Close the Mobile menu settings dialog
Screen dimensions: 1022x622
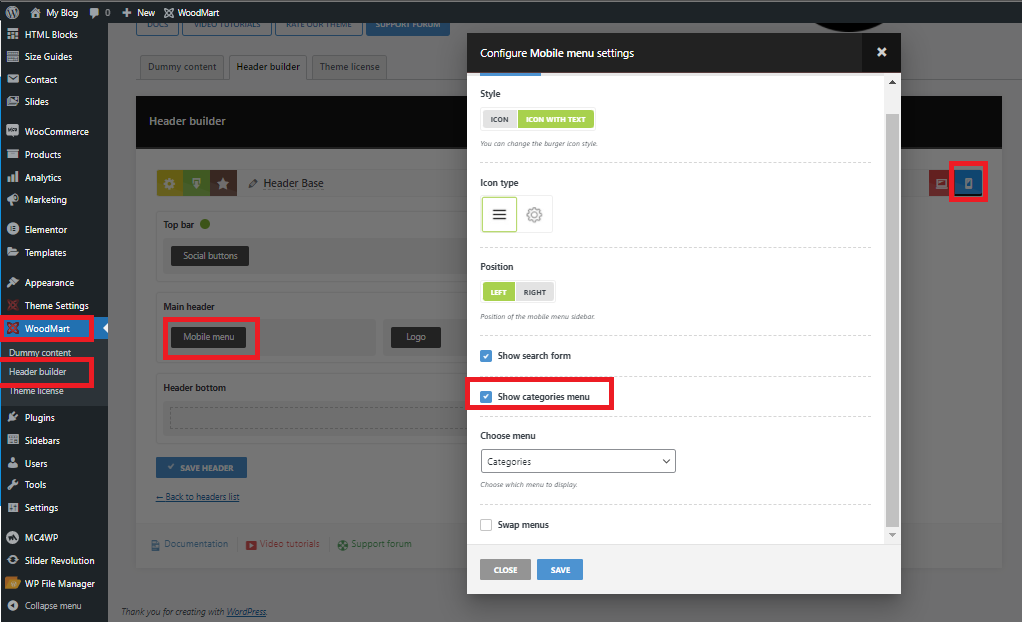click(881, 52)
